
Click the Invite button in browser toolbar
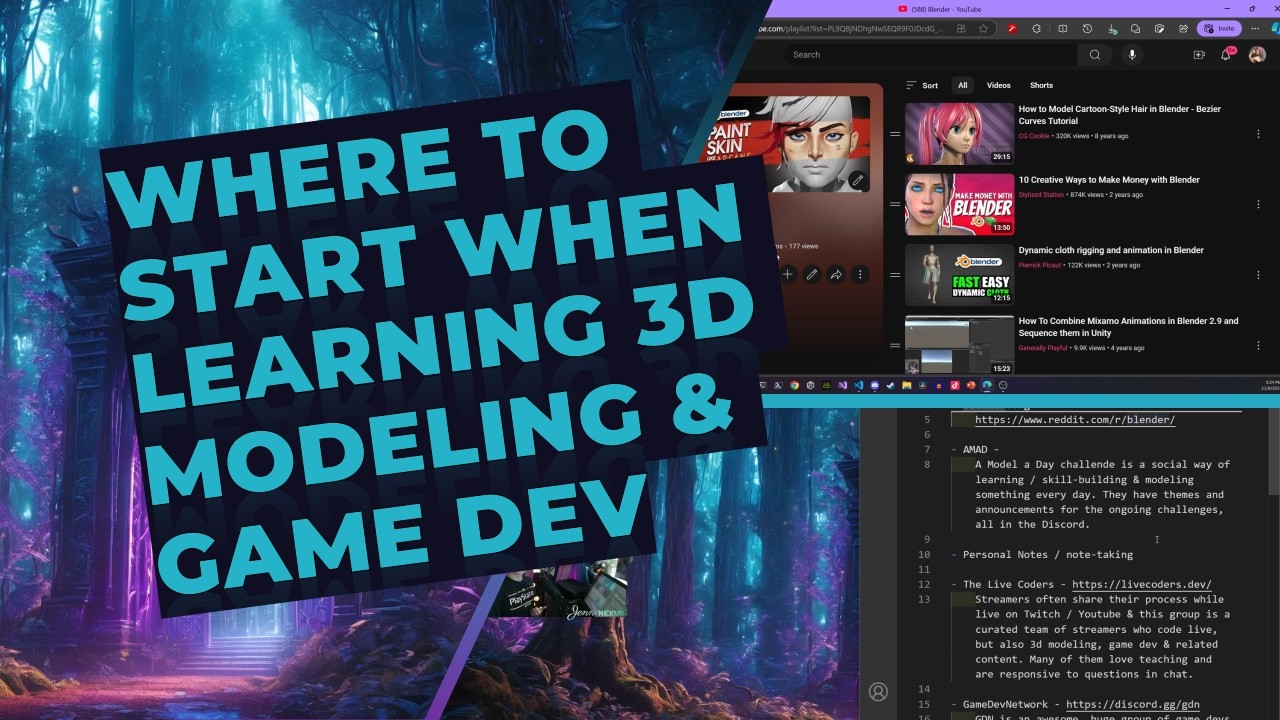tap(1219, 29)
